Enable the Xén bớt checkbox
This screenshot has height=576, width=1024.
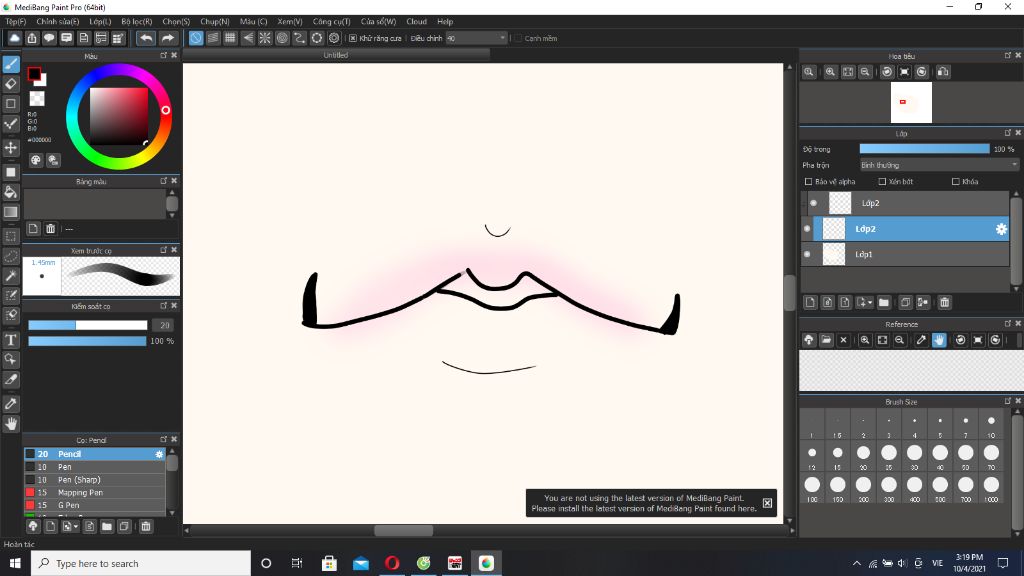coord(882,182)
